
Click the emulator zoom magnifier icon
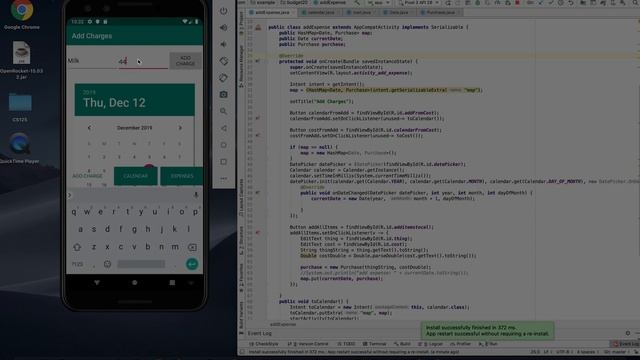(223, 111)
